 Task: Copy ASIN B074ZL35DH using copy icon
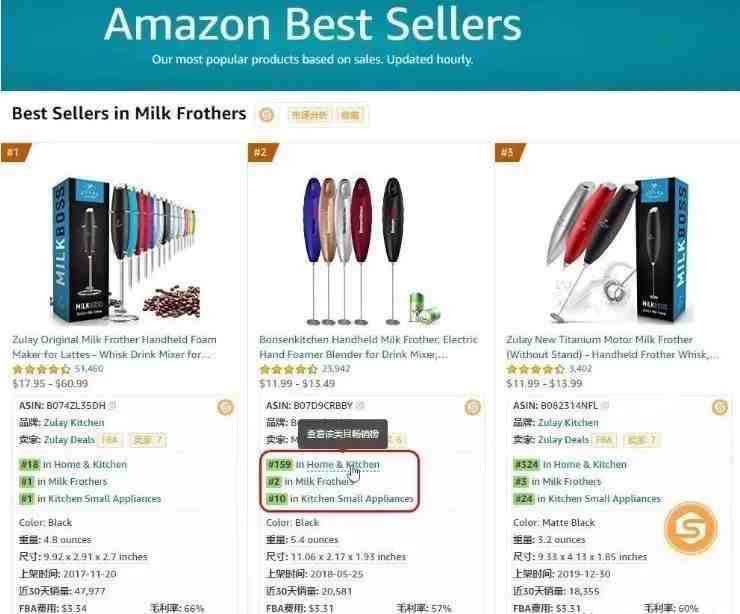(x=113, y=405)
